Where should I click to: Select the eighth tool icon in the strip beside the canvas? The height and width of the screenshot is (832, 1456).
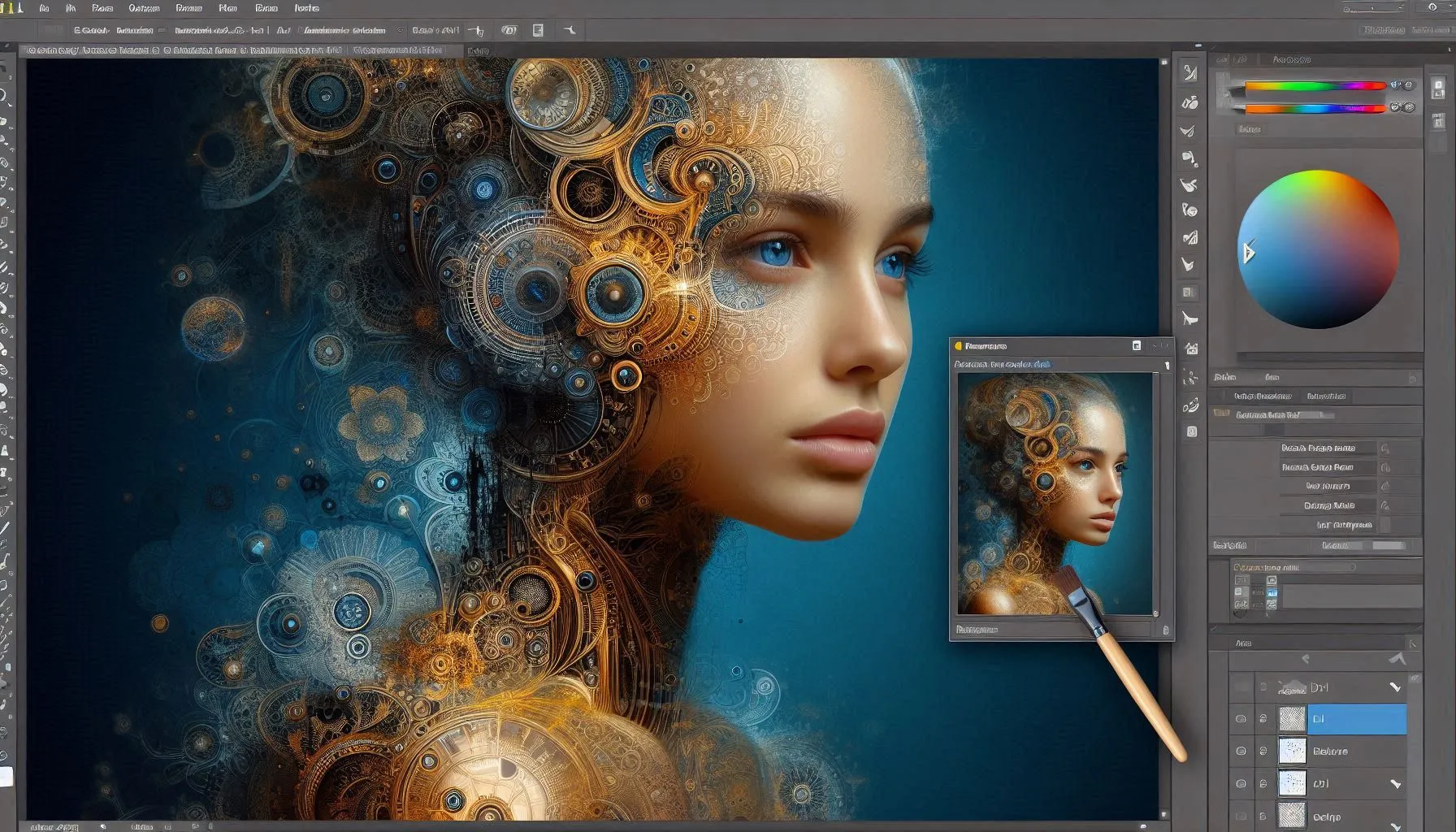click(1189, 265)
